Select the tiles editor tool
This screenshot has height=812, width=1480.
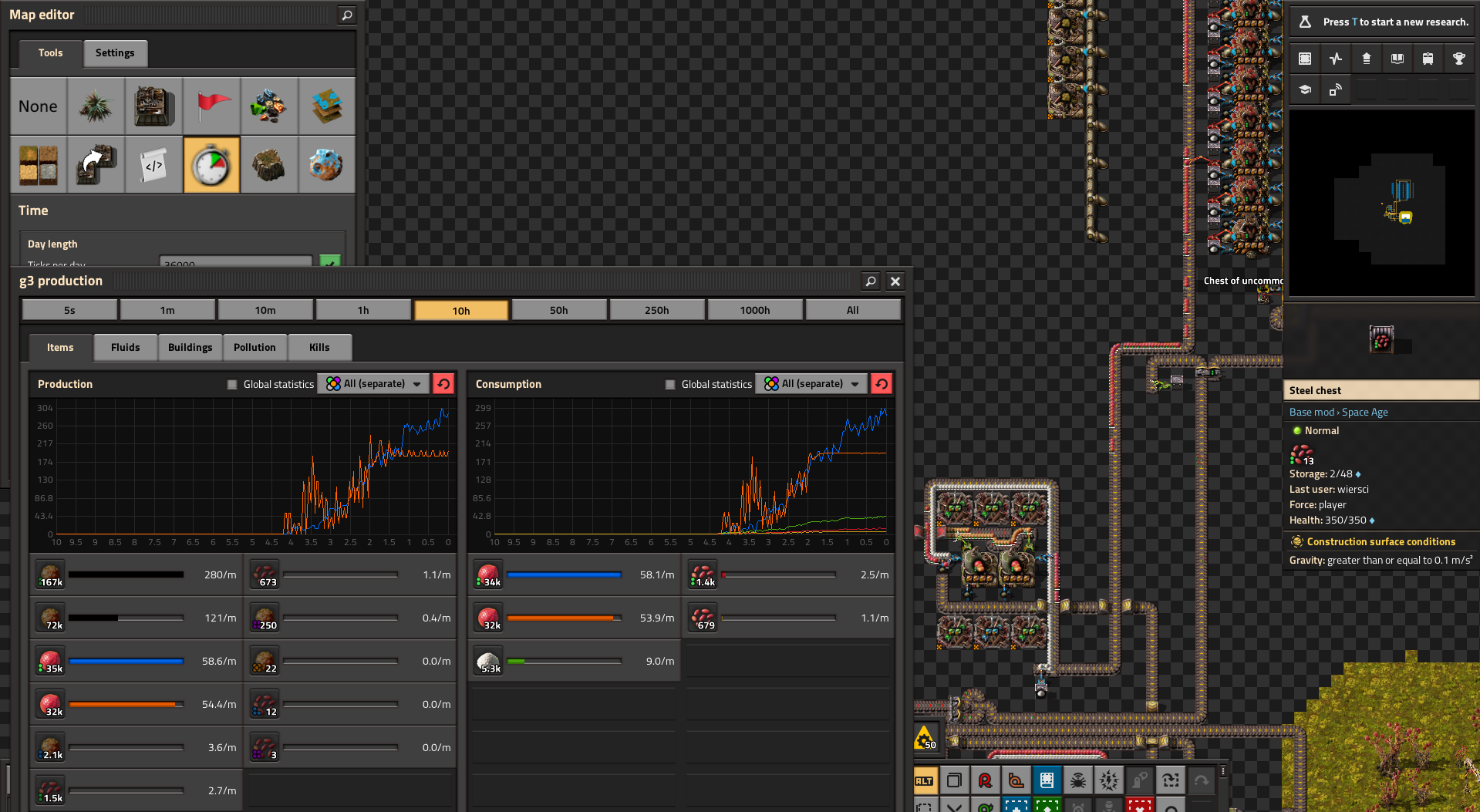pyautogui.click(x=39, y=164)
